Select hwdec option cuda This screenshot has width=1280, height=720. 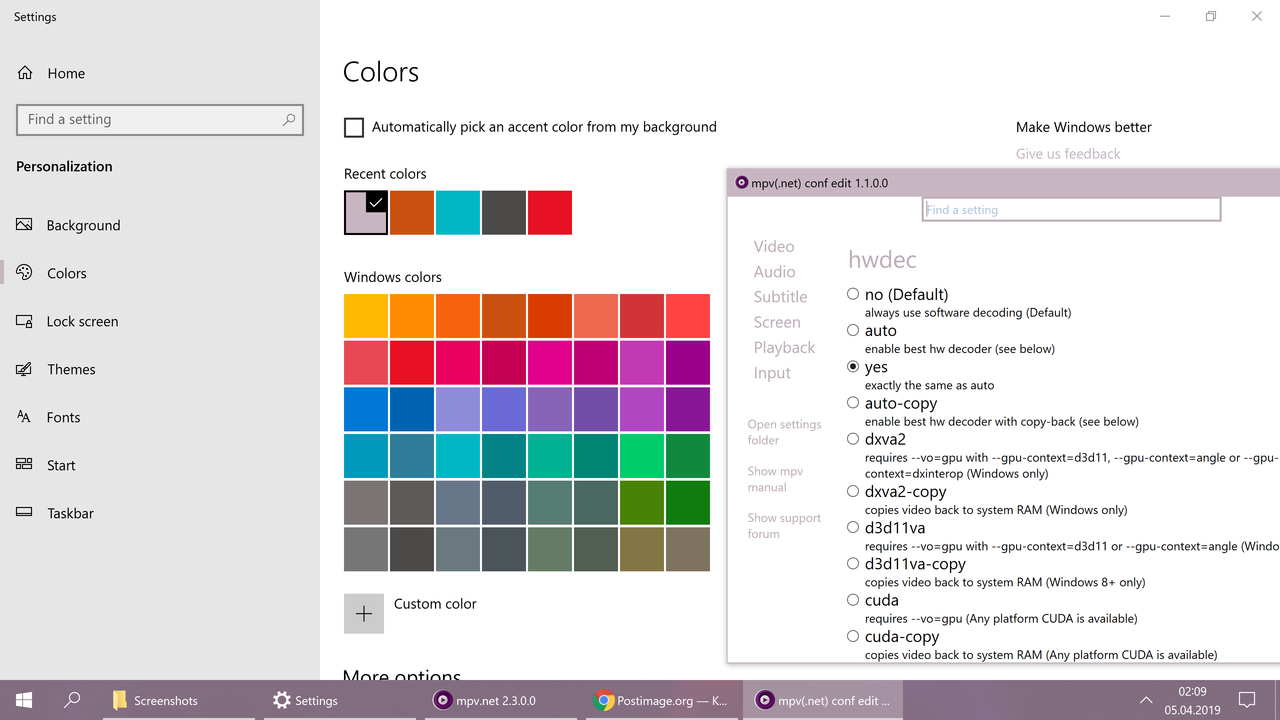pyautogui.click(x=853, y=600)
